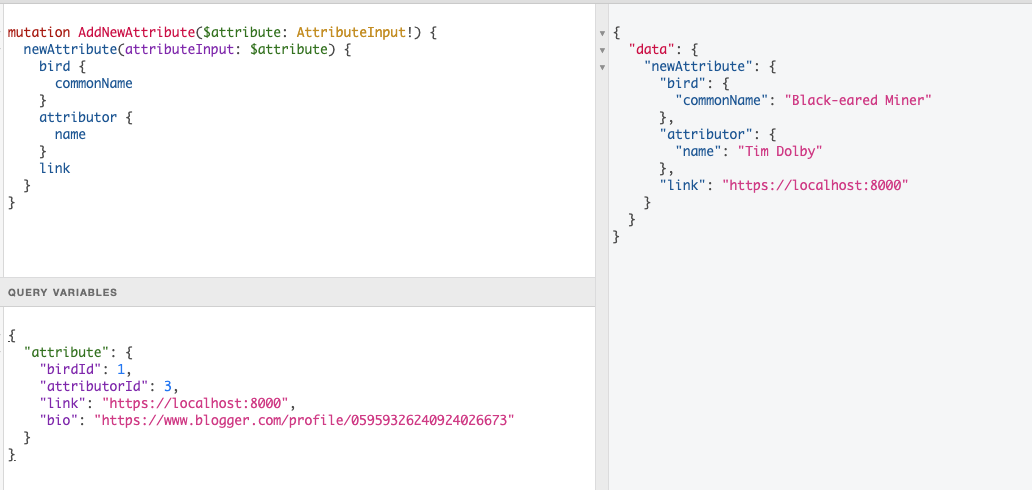Click the "bird" key in the result pane

pyautogui.click(x=683, y=83)
